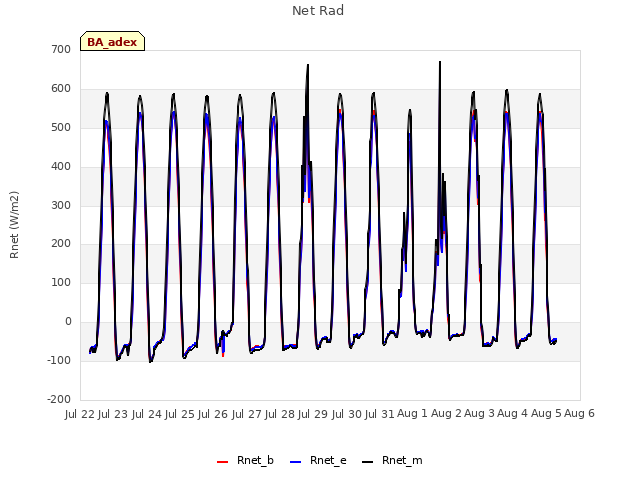The image size is (640, 480).
Task: Click the Rnet_e legend entry
Action: [x=318, y=460]
